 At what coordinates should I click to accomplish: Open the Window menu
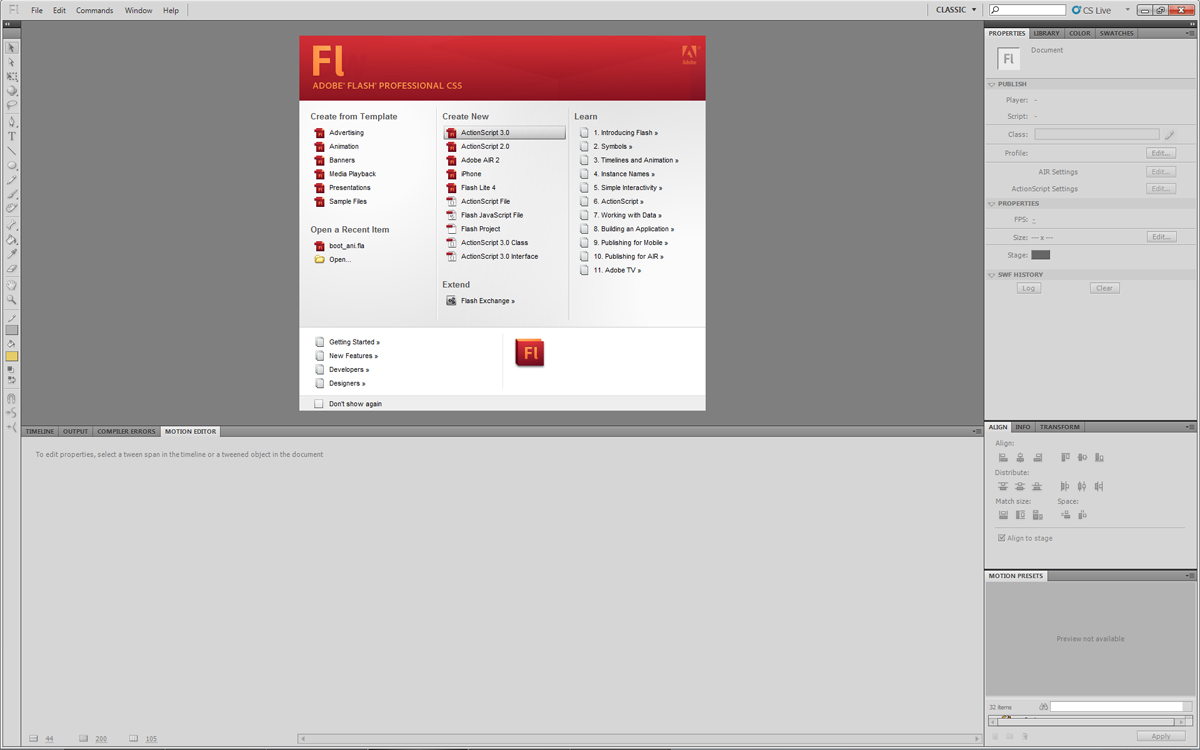click(x=139, y=10)
